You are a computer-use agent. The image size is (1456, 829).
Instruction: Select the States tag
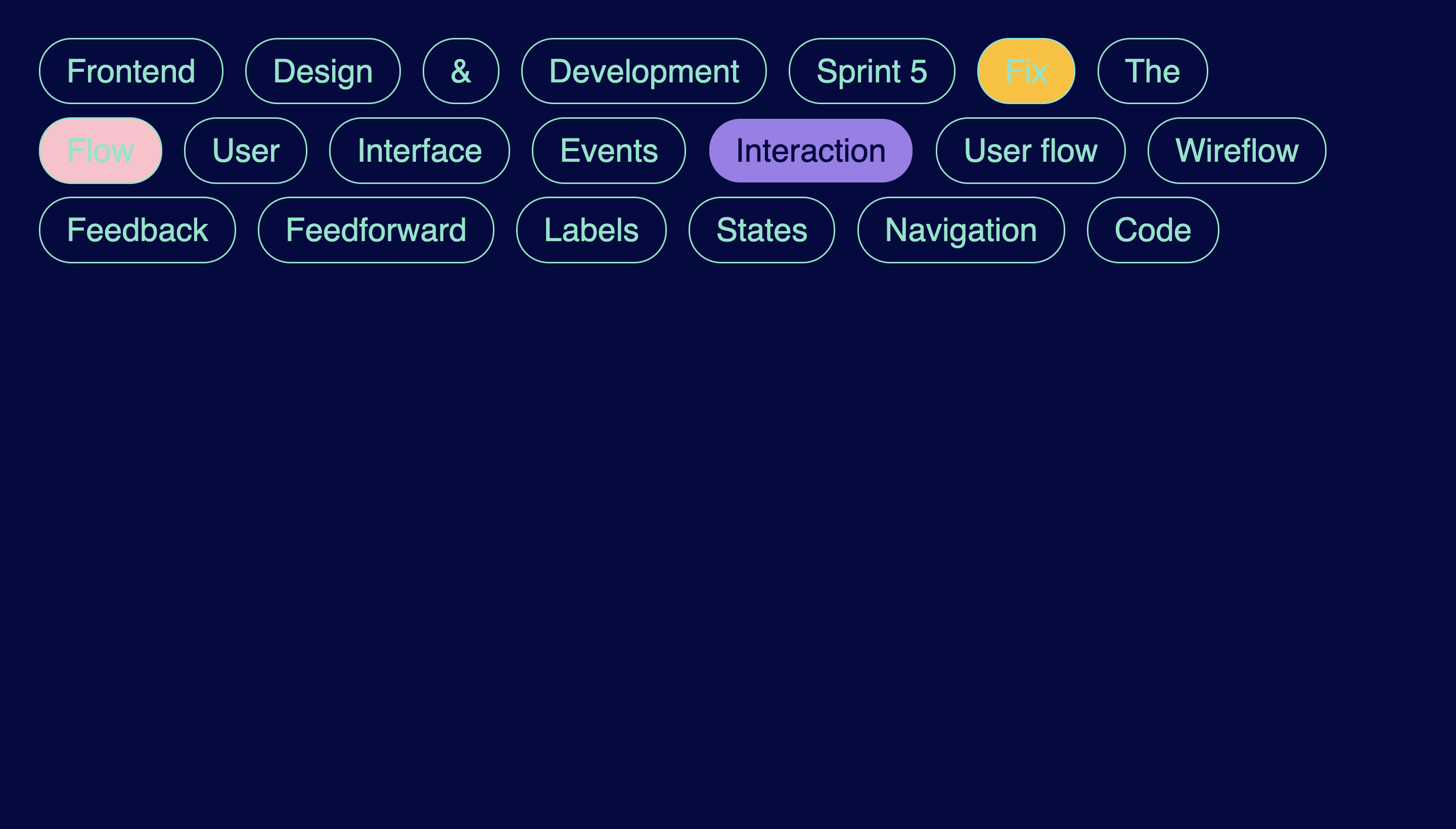(761, 230)
